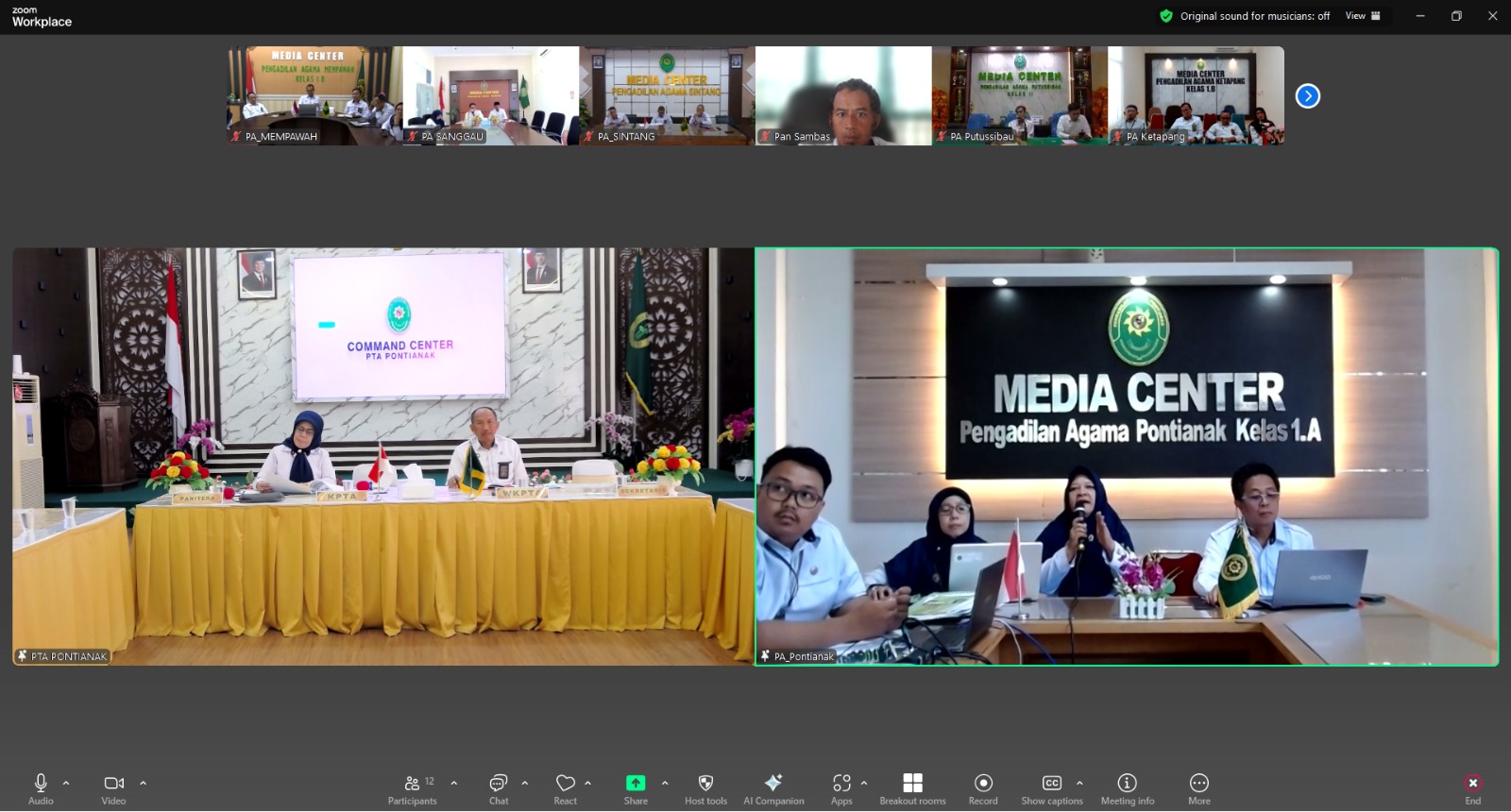
Task: Open the Chat panel
Action: point(498,788)
